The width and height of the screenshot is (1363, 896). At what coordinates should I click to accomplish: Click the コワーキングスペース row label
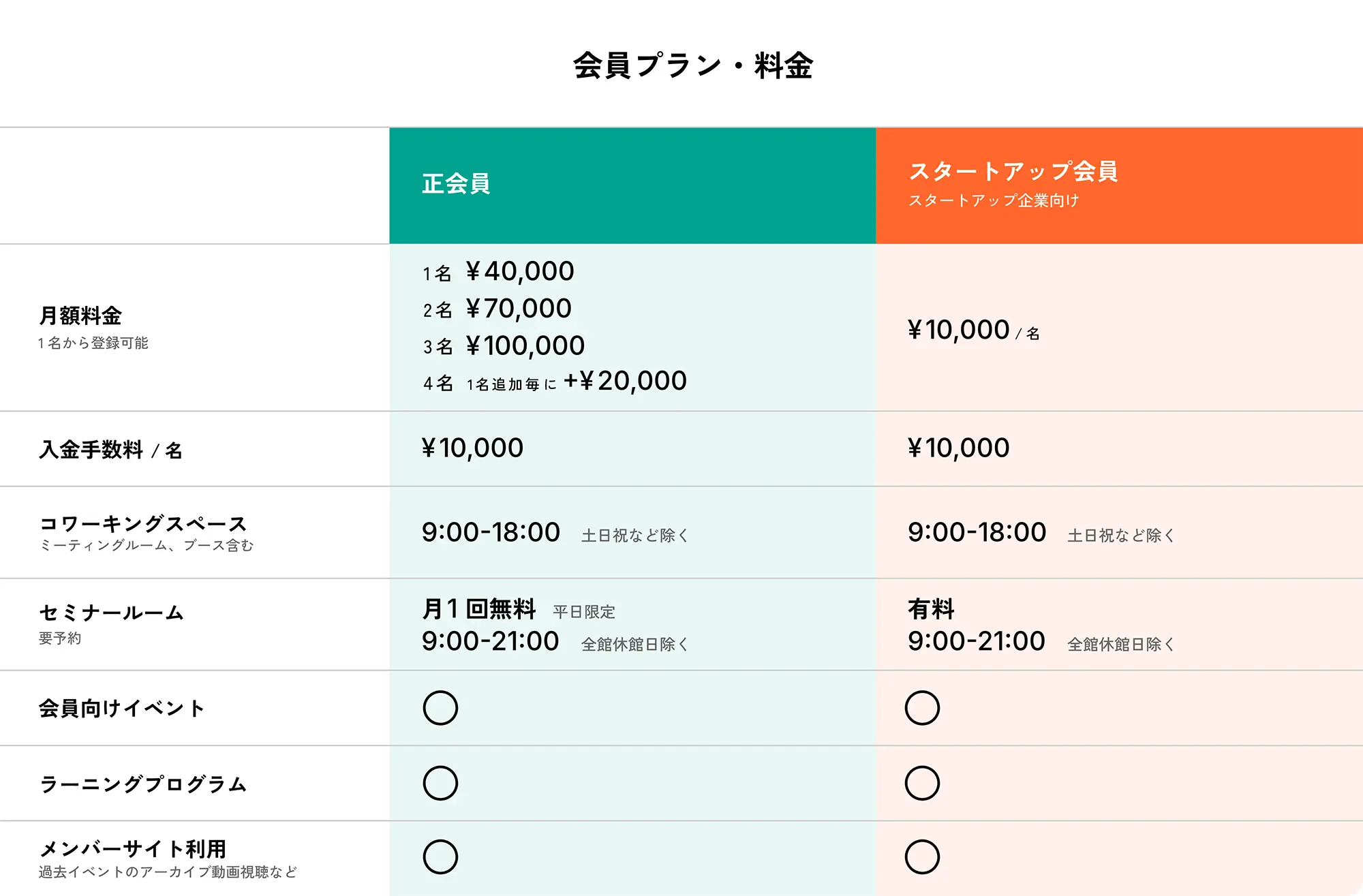[143, 523]
